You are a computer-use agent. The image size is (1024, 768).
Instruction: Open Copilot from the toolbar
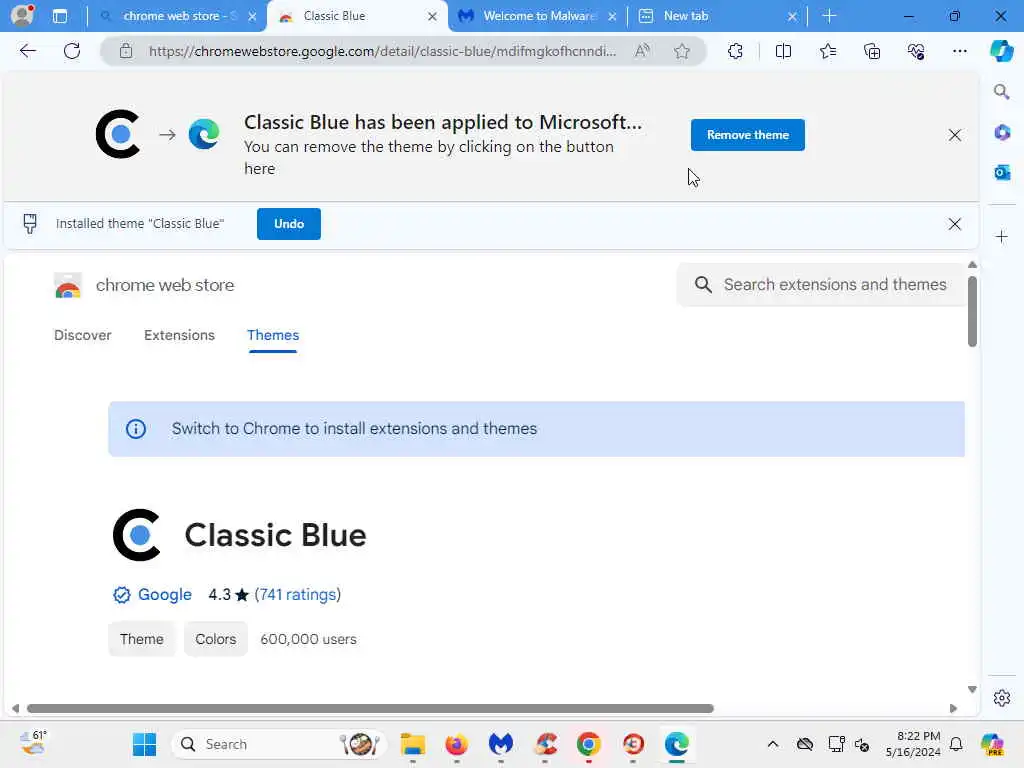pos(1001,51)
